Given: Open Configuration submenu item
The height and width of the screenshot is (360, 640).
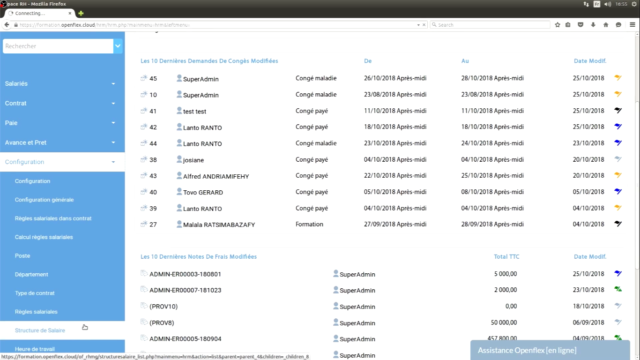Looking at the screenshot, I should [32, 181].
